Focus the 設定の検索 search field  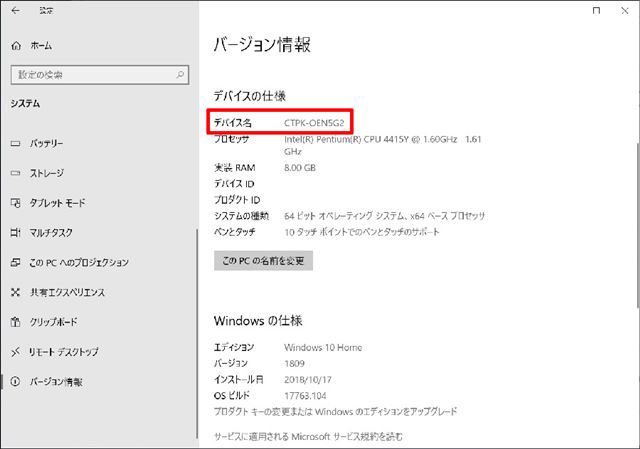click(100, 75)
